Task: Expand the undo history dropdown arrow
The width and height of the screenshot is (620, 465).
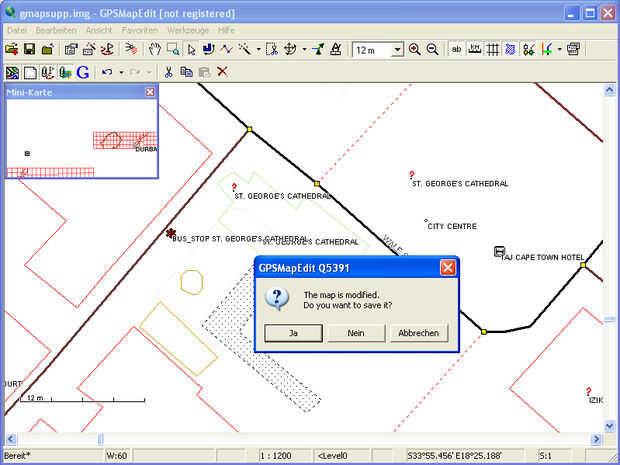Action: pyautogui.click(x=121, y=72)
